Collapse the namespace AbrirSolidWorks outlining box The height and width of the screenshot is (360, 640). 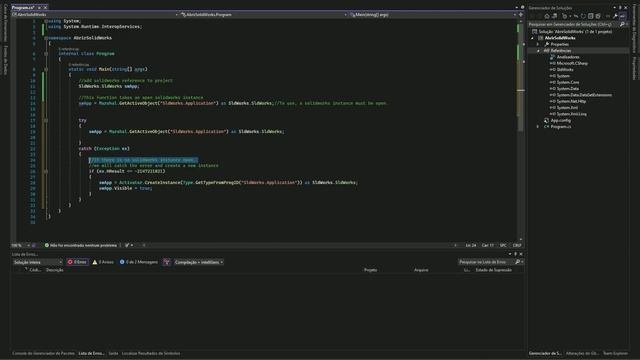(x=46, y=38)
